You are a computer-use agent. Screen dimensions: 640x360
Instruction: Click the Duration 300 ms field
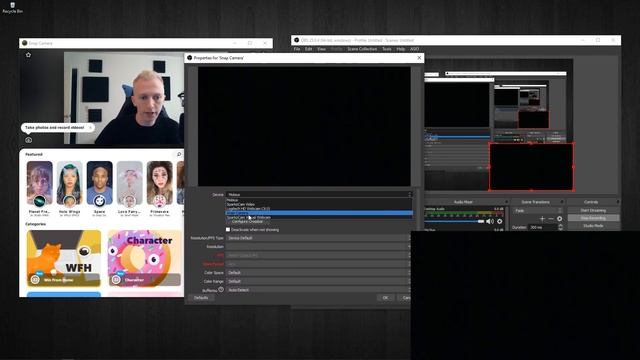pyautogui.click(x=543, y=227)
